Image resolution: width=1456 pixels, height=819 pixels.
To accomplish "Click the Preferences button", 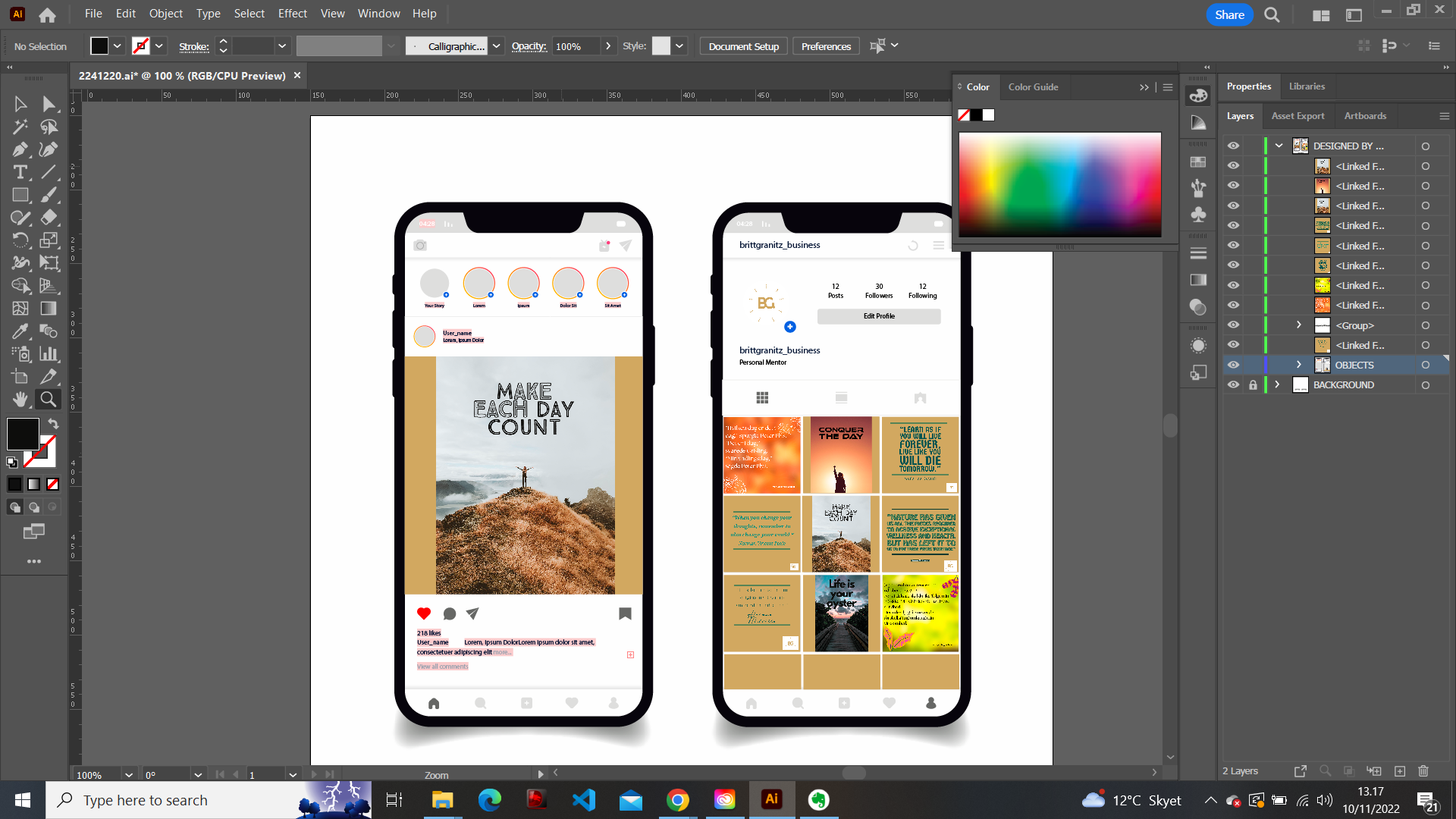I will pyautogui.click(x=826, y=46).
